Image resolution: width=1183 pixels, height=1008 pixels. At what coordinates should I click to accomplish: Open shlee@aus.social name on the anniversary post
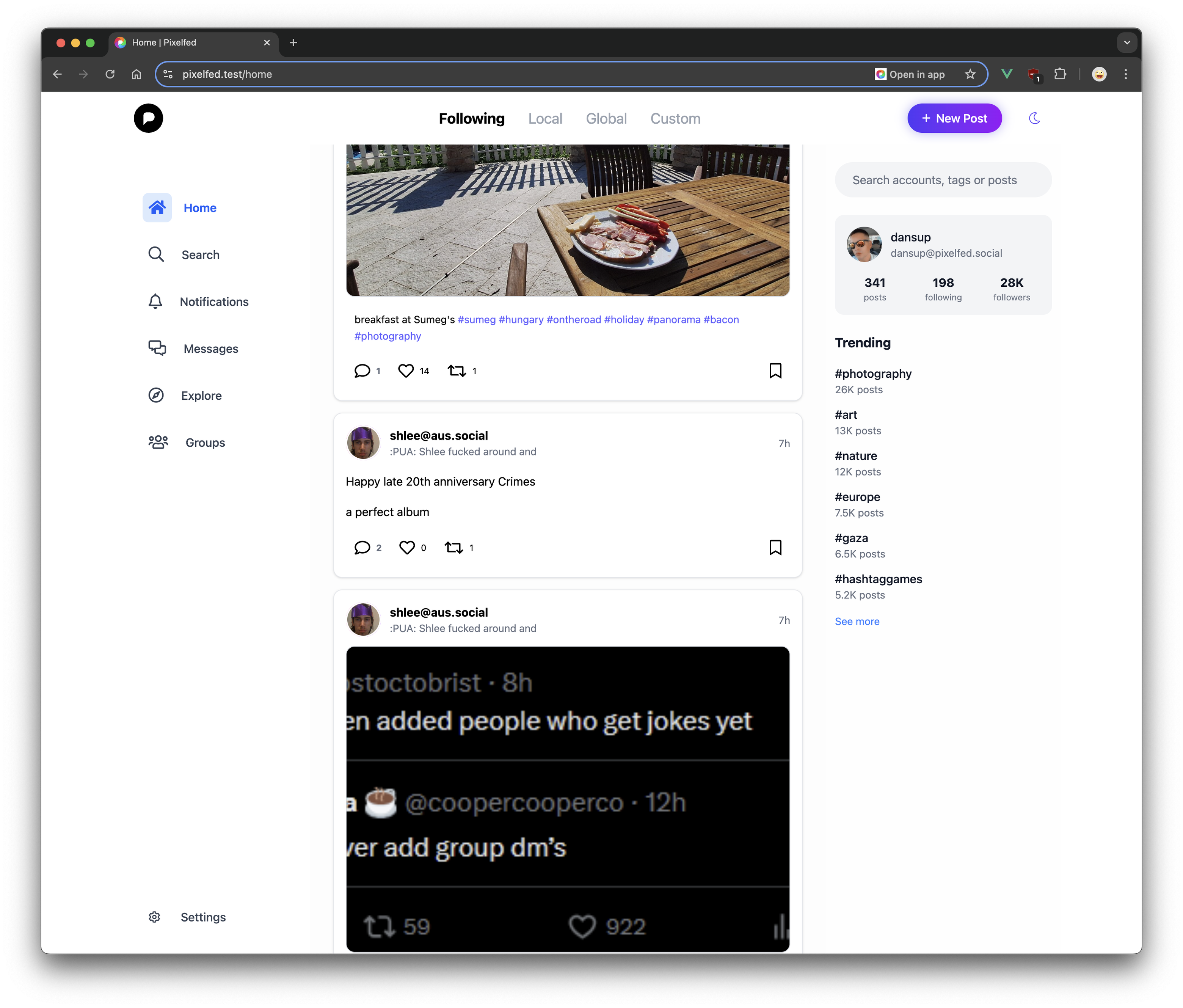(438, 435)
